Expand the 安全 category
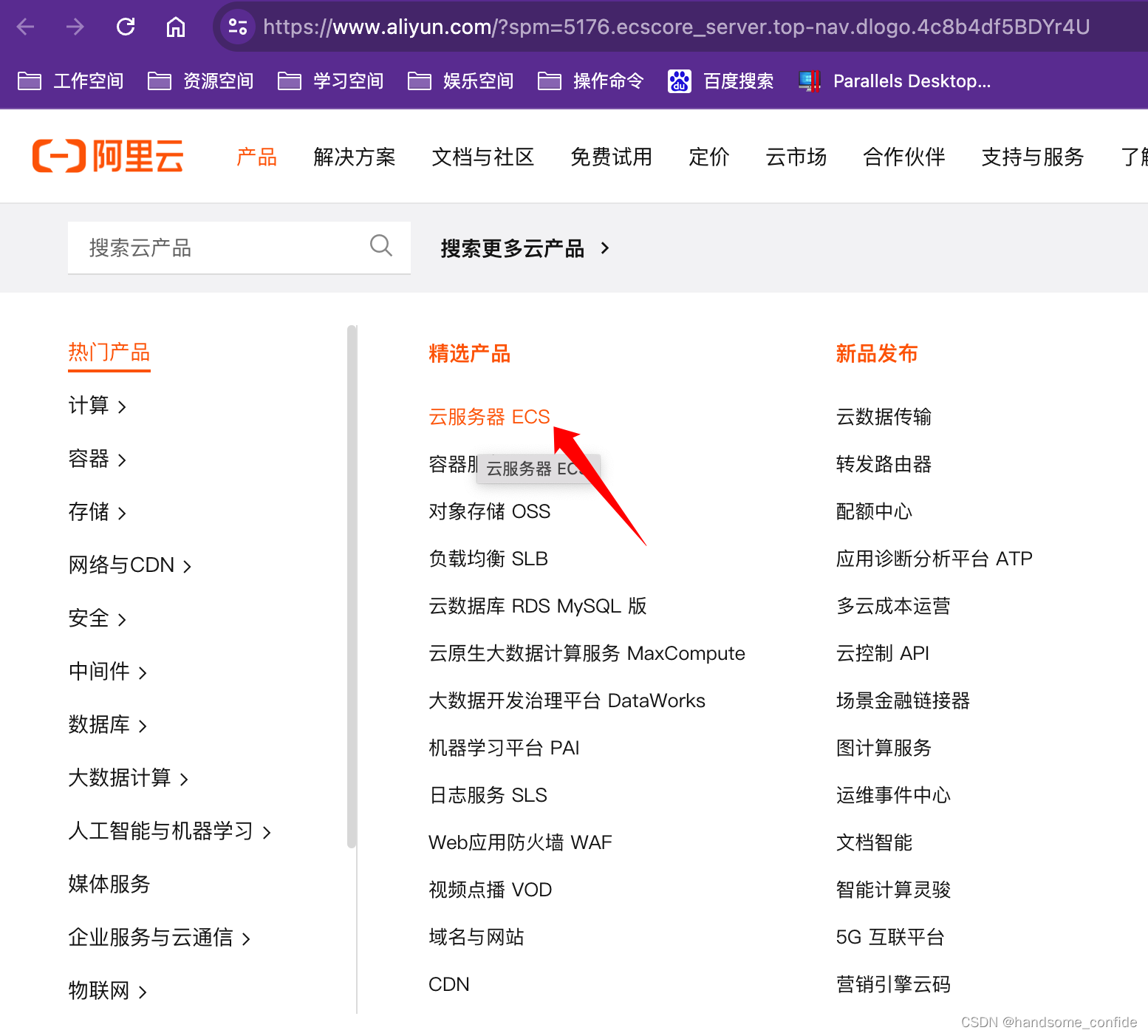 click(x=98, y=618)
